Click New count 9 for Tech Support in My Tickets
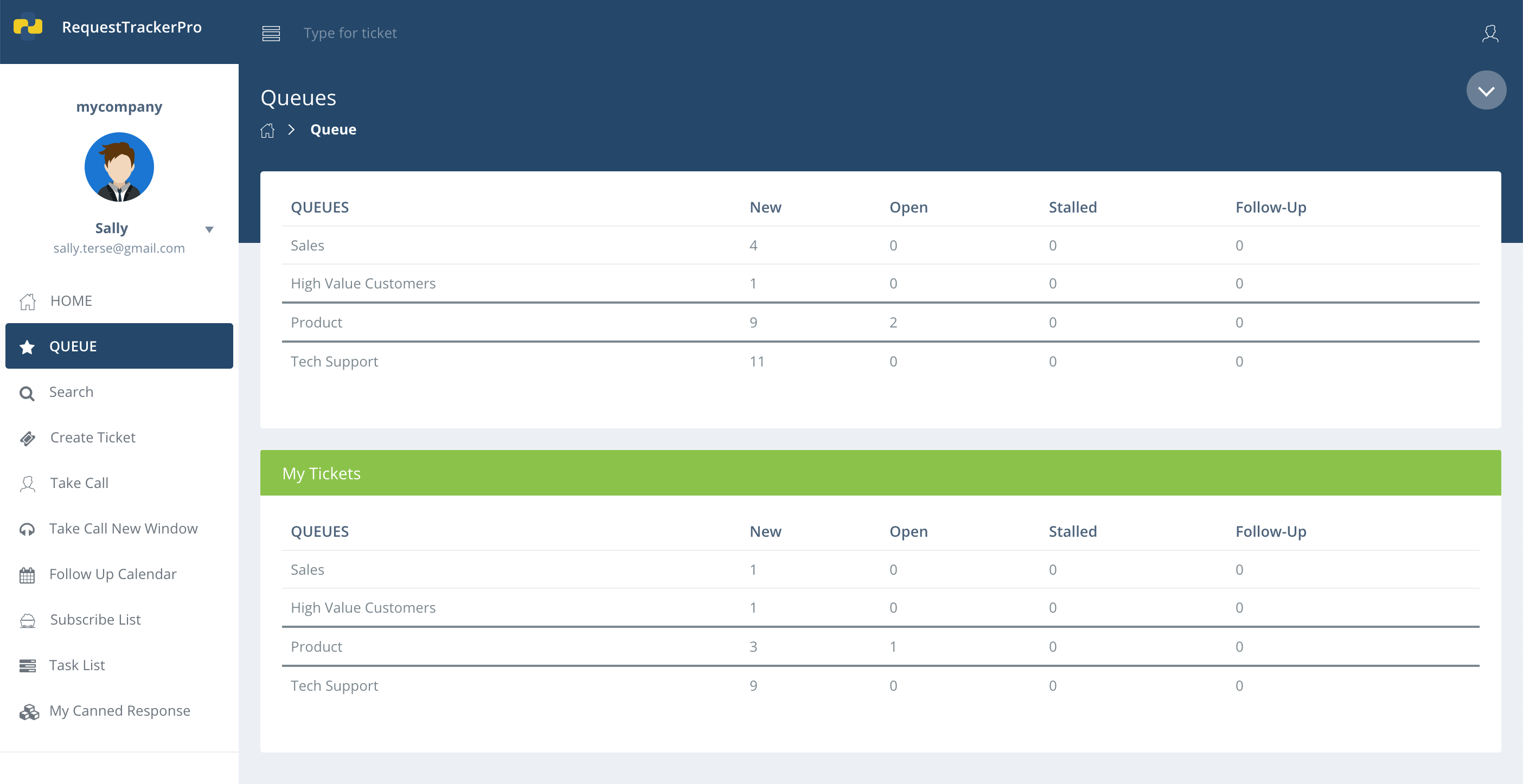The width and height of the screenshot is (1523, 784). coord(753,686)
